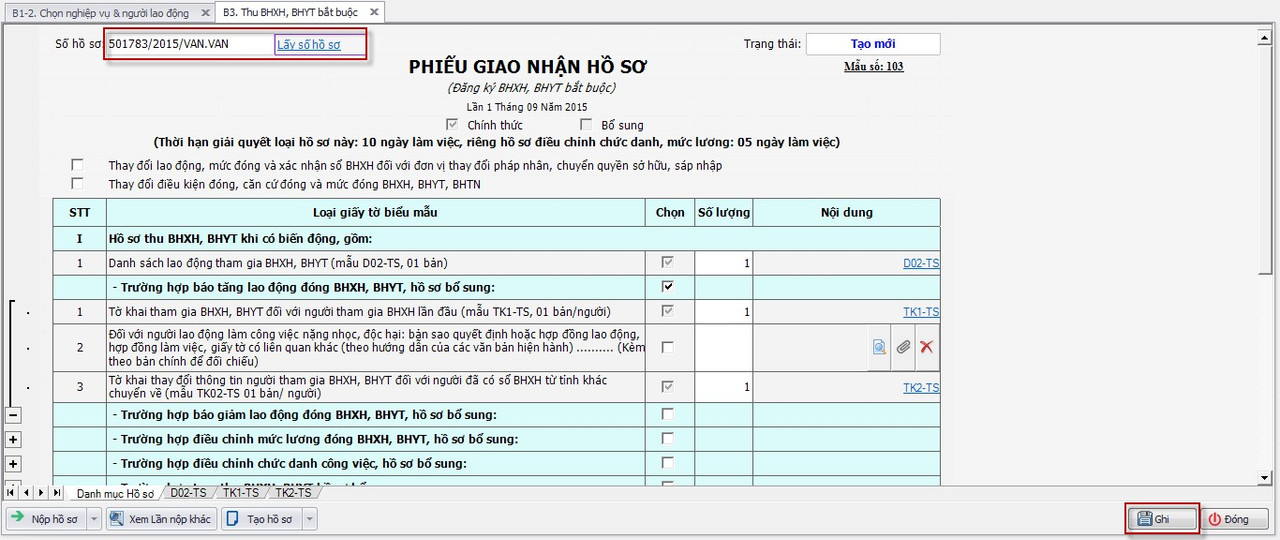
Task: Go to last sheet tab arrow
Action: 57,492
